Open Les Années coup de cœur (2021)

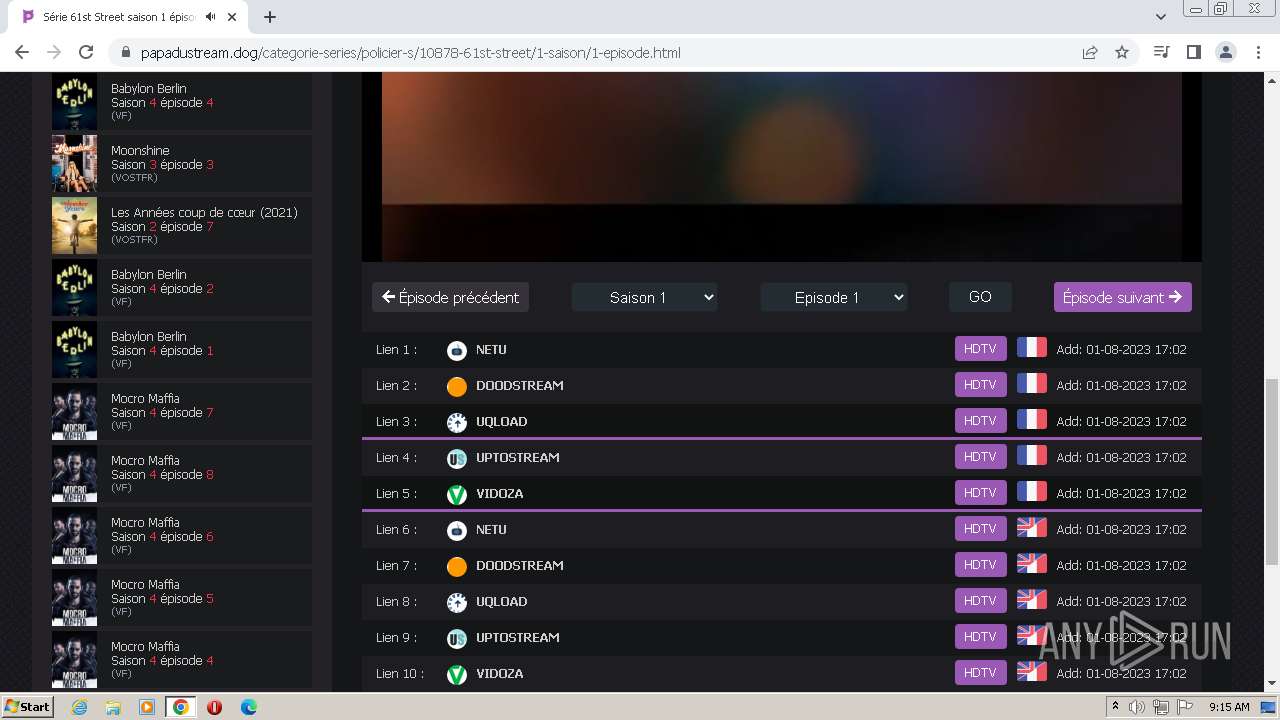(x=182, y=225)
